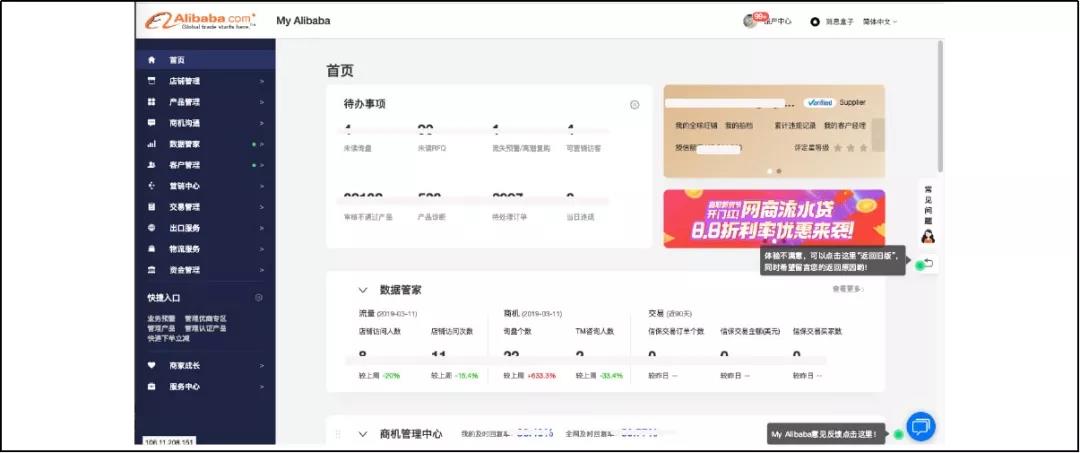Open the 快捷入口 settings gear

(x=259, y=297)
